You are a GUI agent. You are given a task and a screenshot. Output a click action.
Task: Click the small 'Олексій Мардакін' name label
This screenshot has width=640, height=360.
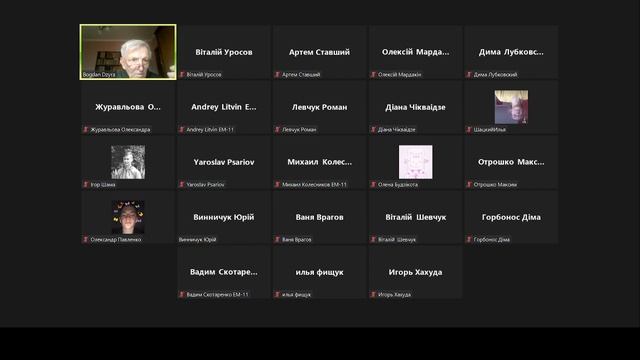click(x=400, y=75)
